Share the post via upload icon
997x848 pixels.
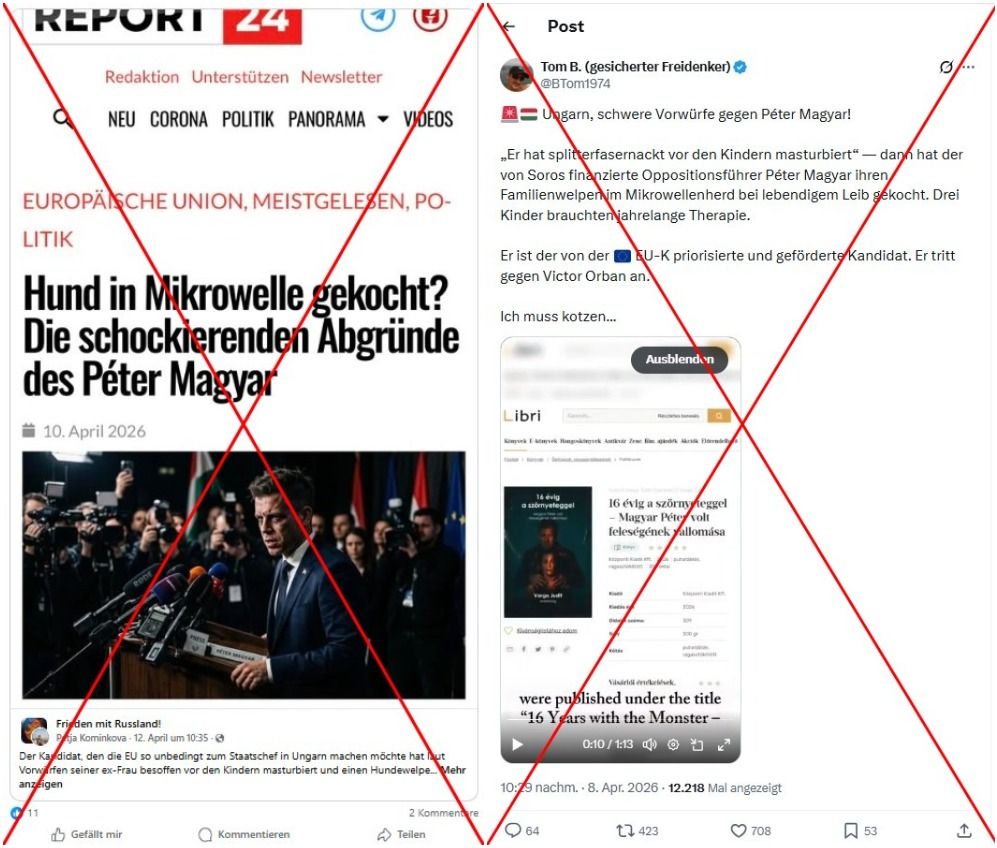[964, 830]
